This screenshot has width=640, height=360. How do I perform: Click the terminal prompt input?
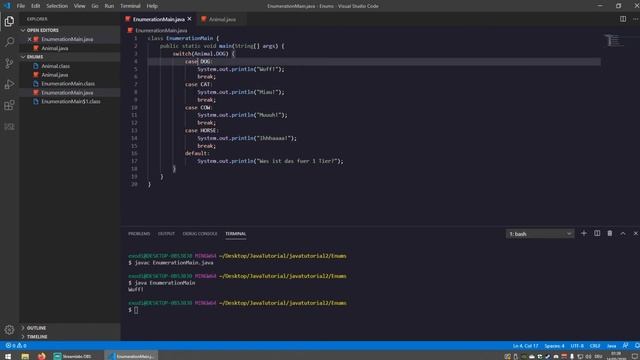(x=136, y=310)
